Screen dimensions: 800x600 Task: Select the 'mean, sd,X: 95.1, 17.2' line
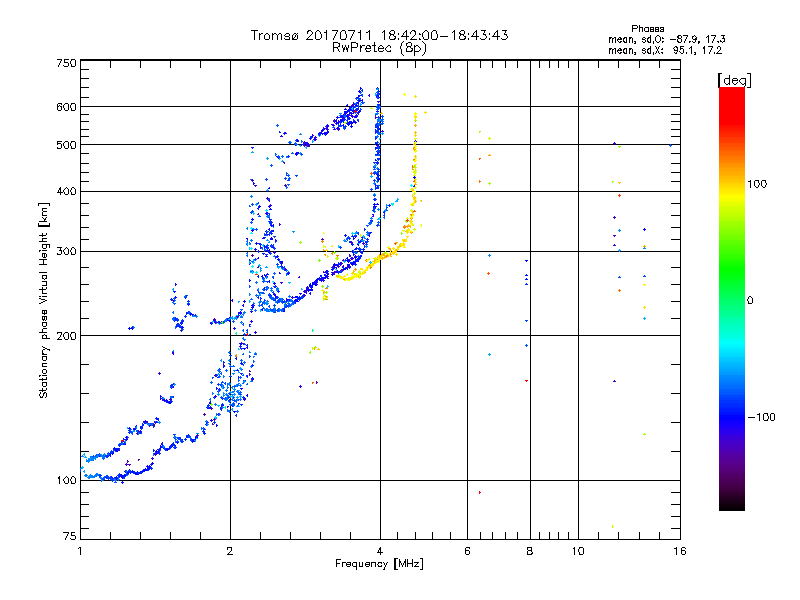tap(665, 50)
